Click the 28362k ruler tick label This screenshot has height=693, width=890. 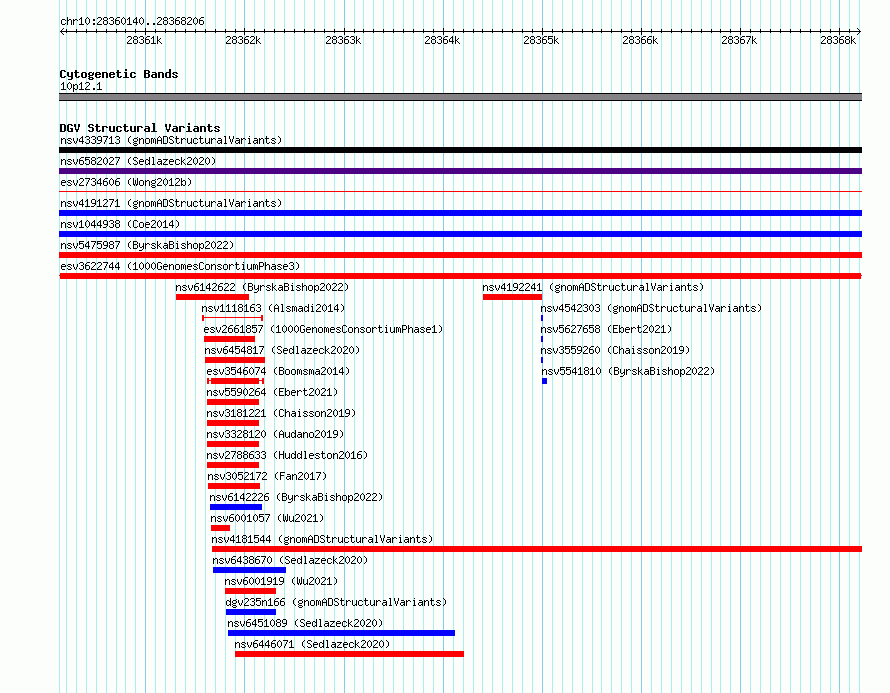tap(243, 40)
